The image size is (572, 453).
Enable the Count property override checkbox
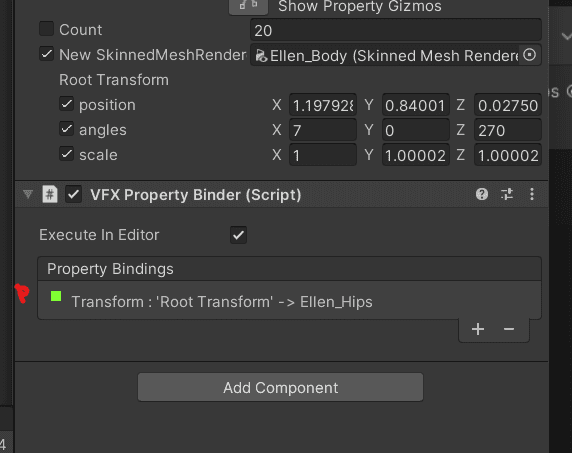tap(46, 29)
